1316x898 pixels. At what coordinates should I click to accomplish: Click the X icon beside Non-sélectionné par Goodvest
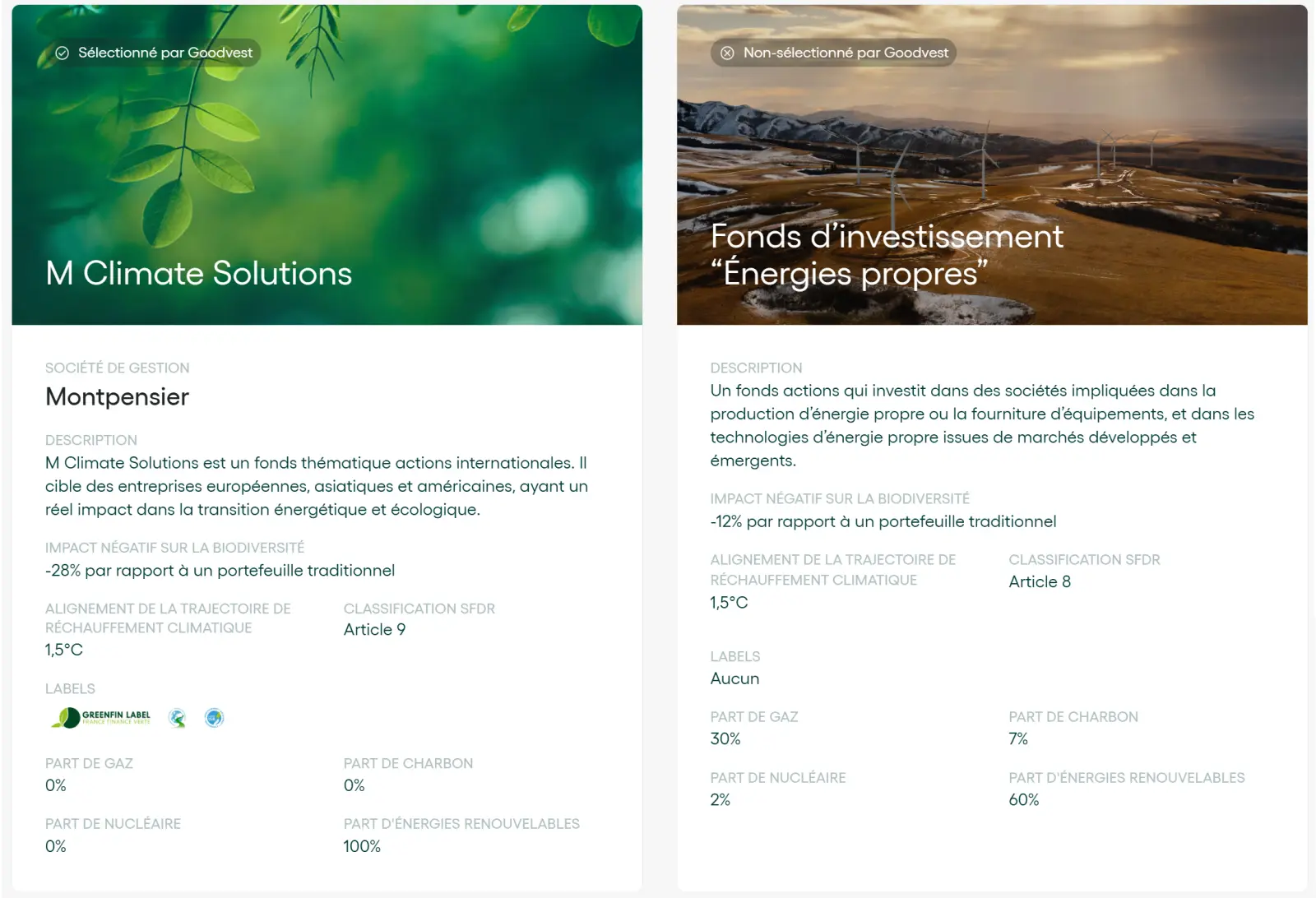pyautogui.click(x=727, y=53)
